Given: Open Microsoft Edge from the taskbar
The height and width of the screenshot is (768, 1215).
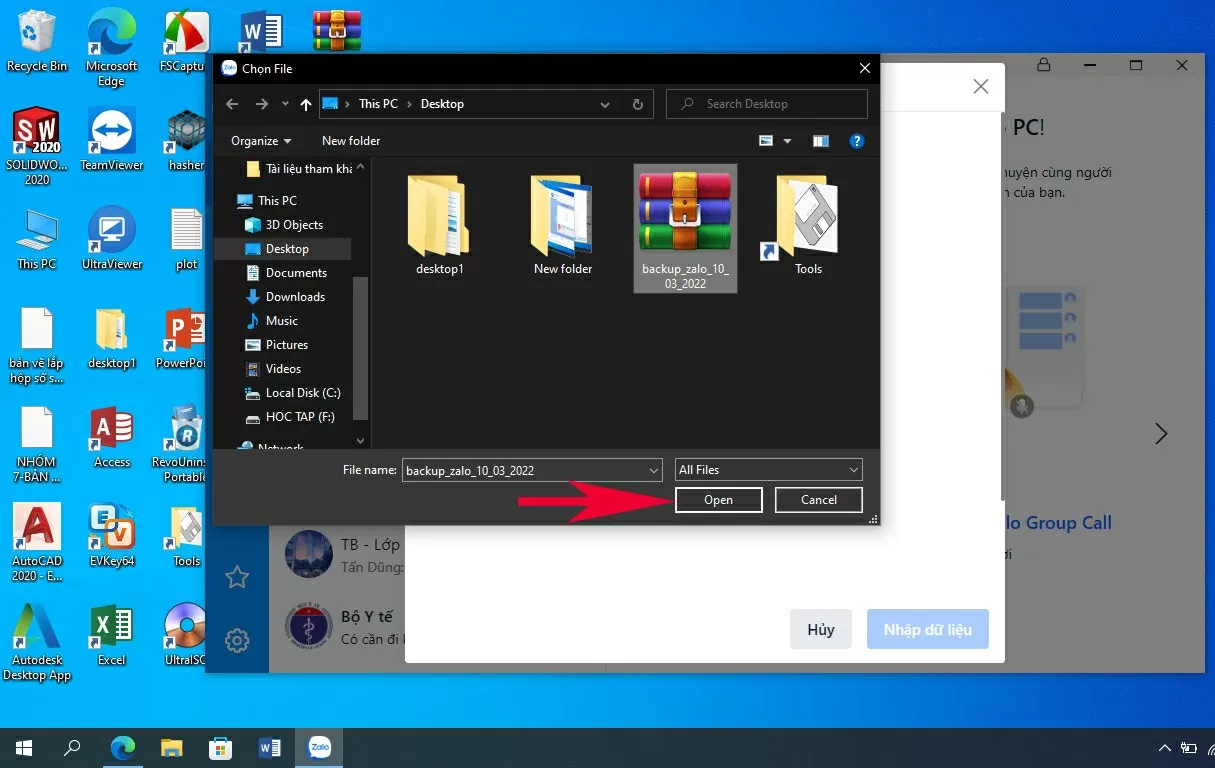Looking at the screenshot, I should coord(123,747).
